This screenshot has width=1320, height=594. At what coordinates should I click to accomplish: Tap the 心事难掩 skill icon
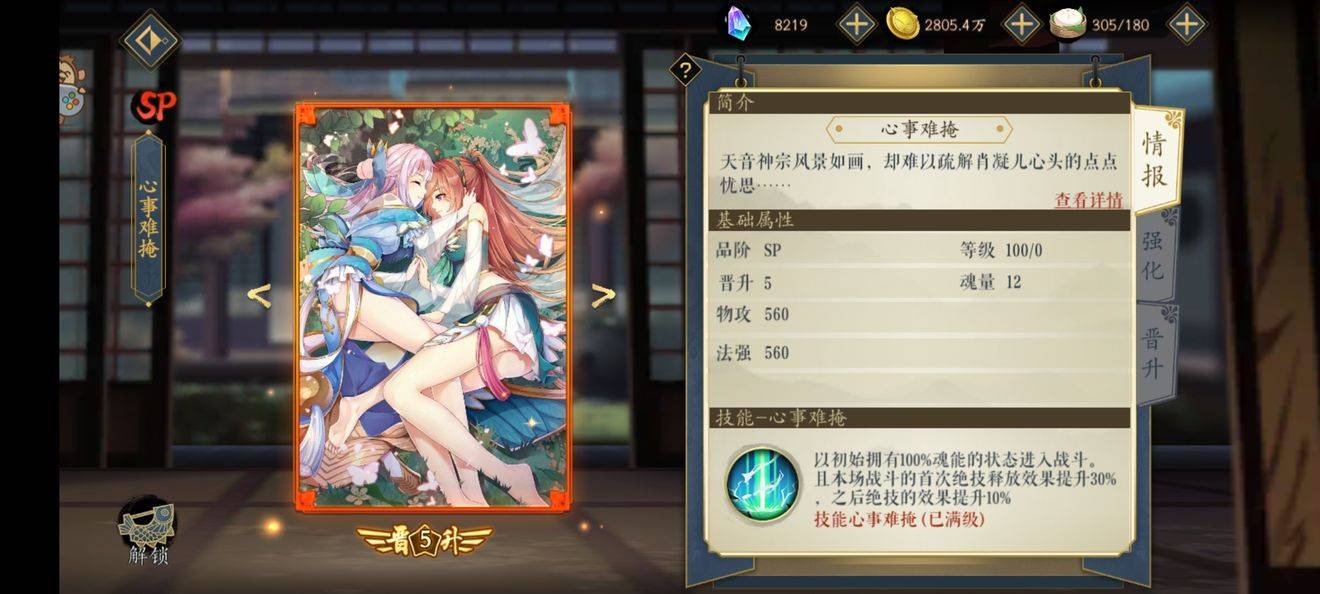[x=763, y=483]
